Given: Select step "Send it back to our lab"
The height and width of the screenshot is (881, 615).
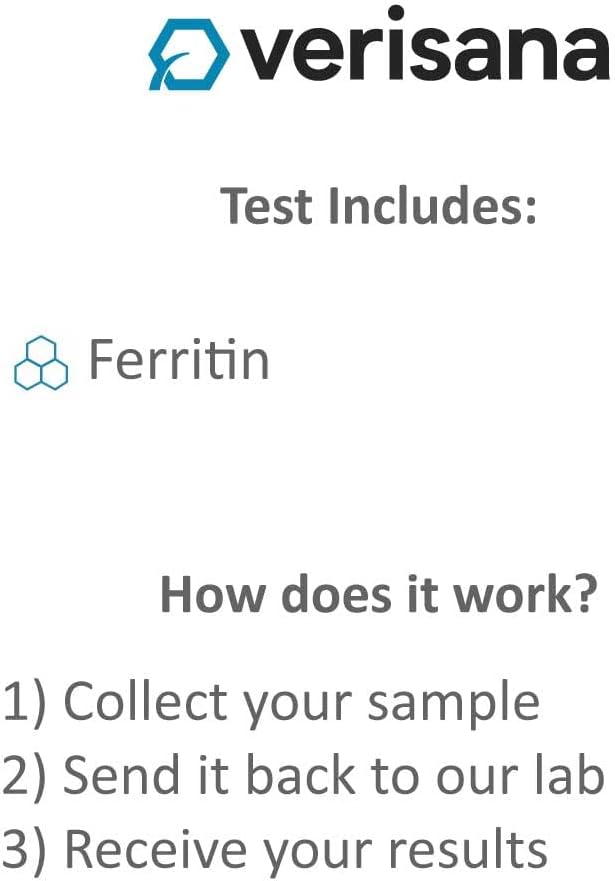Looking at the screenshot, I should 334,775.
